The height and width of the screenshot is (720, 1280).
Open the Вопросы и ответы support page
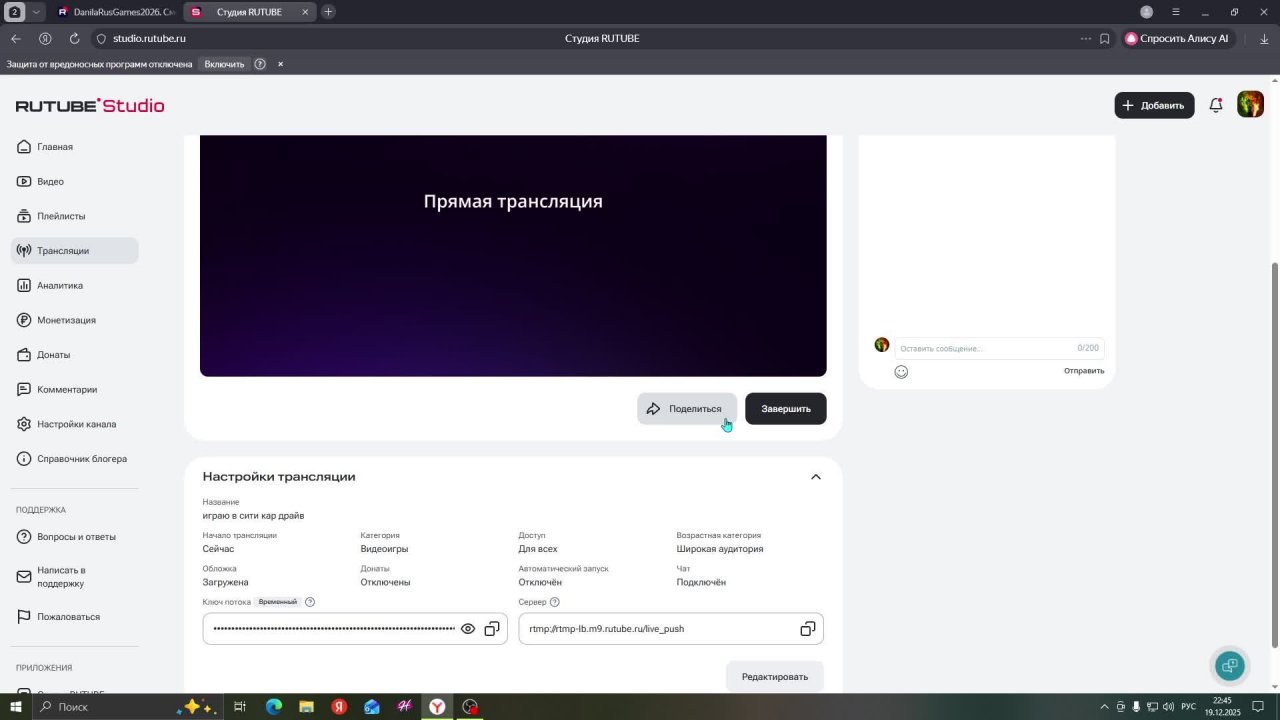(x=74, y=537)
